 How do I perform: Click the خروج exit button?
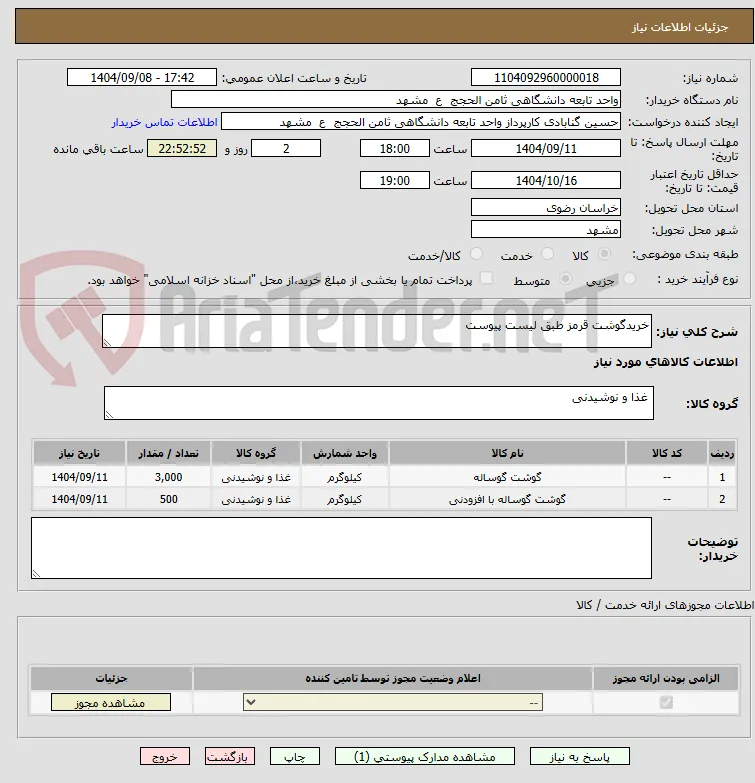pyautogui.click(x=165, y=757)
